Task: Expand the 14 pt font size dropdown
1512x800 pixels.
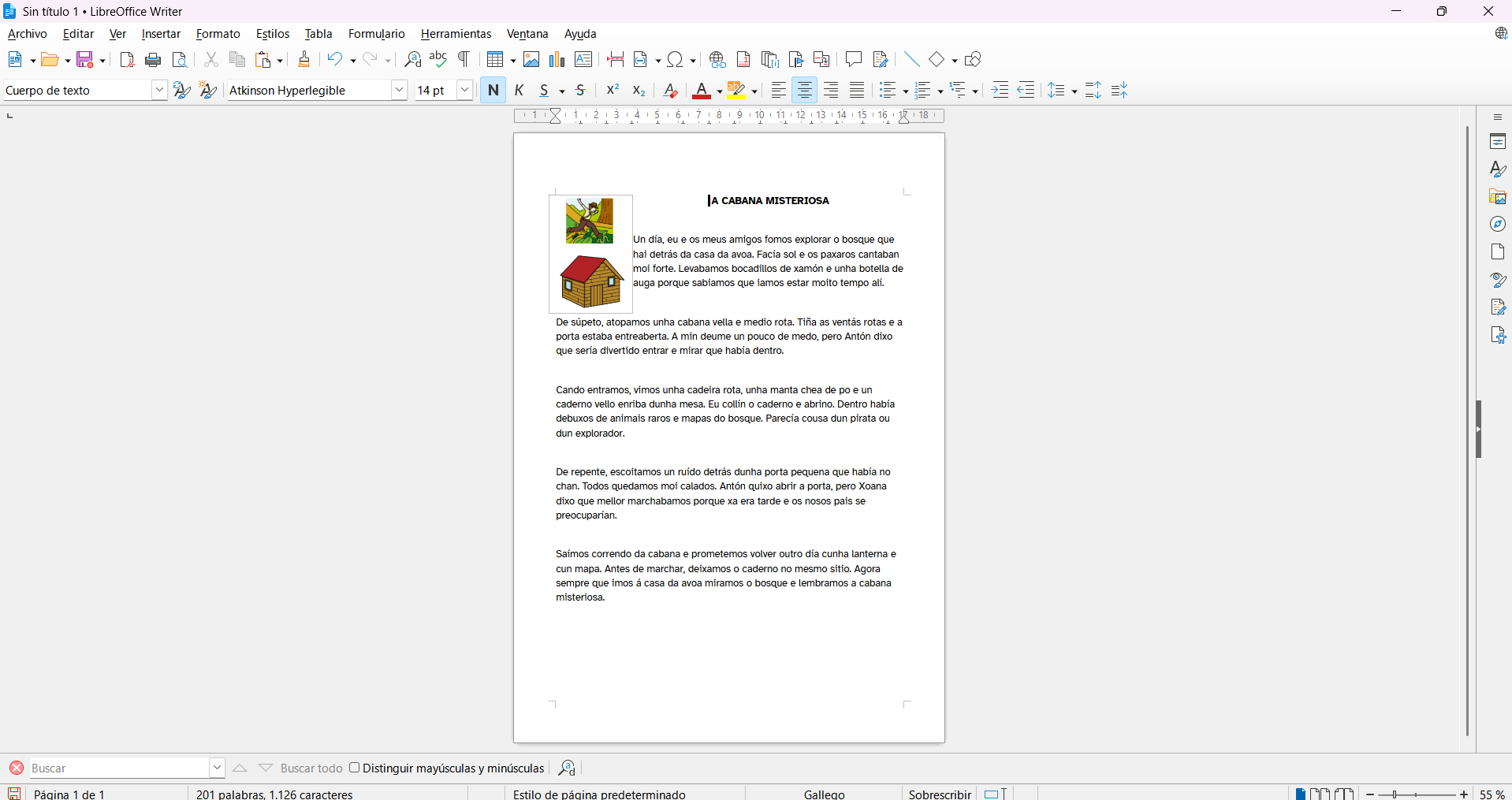Action: point(465,91)
